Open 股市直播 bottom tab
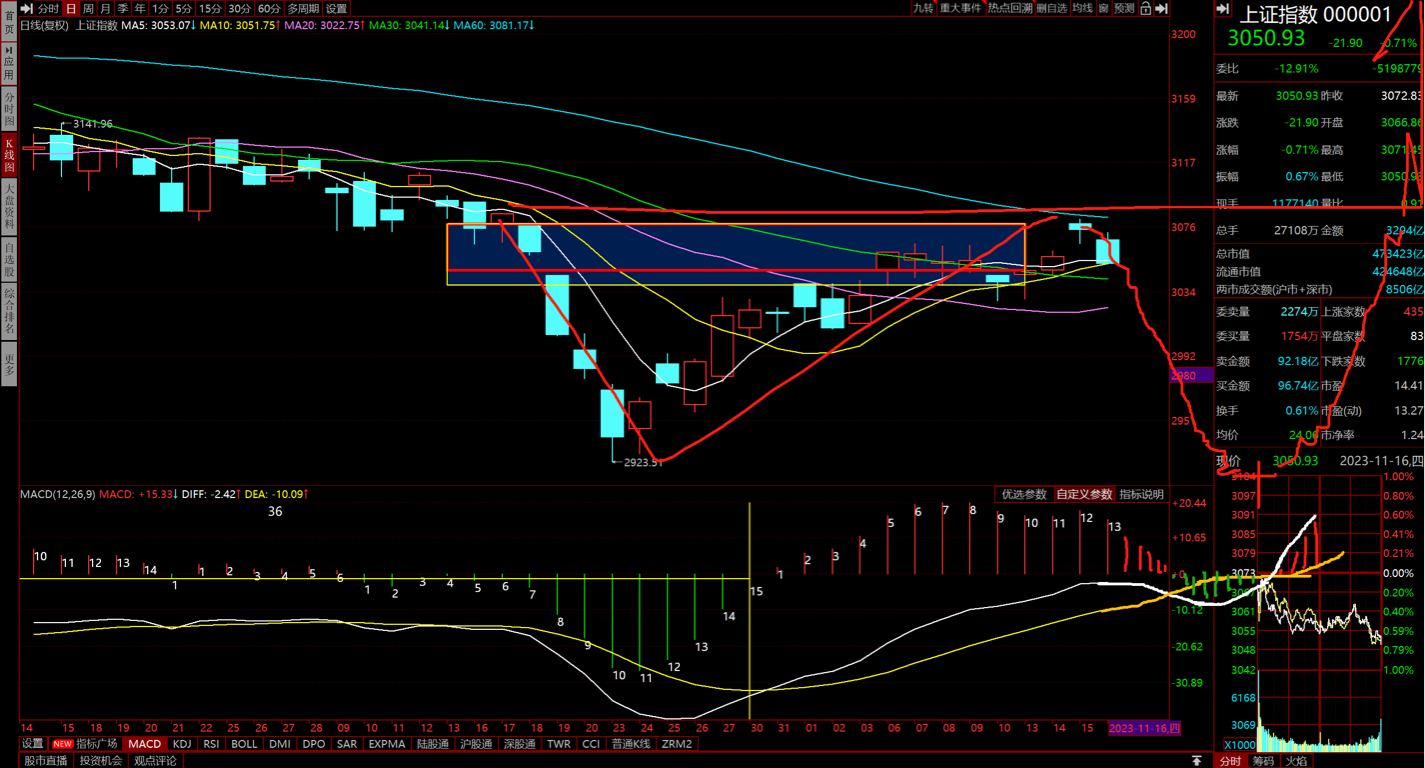The image size is (1425, 768). [x=46, y=761]
